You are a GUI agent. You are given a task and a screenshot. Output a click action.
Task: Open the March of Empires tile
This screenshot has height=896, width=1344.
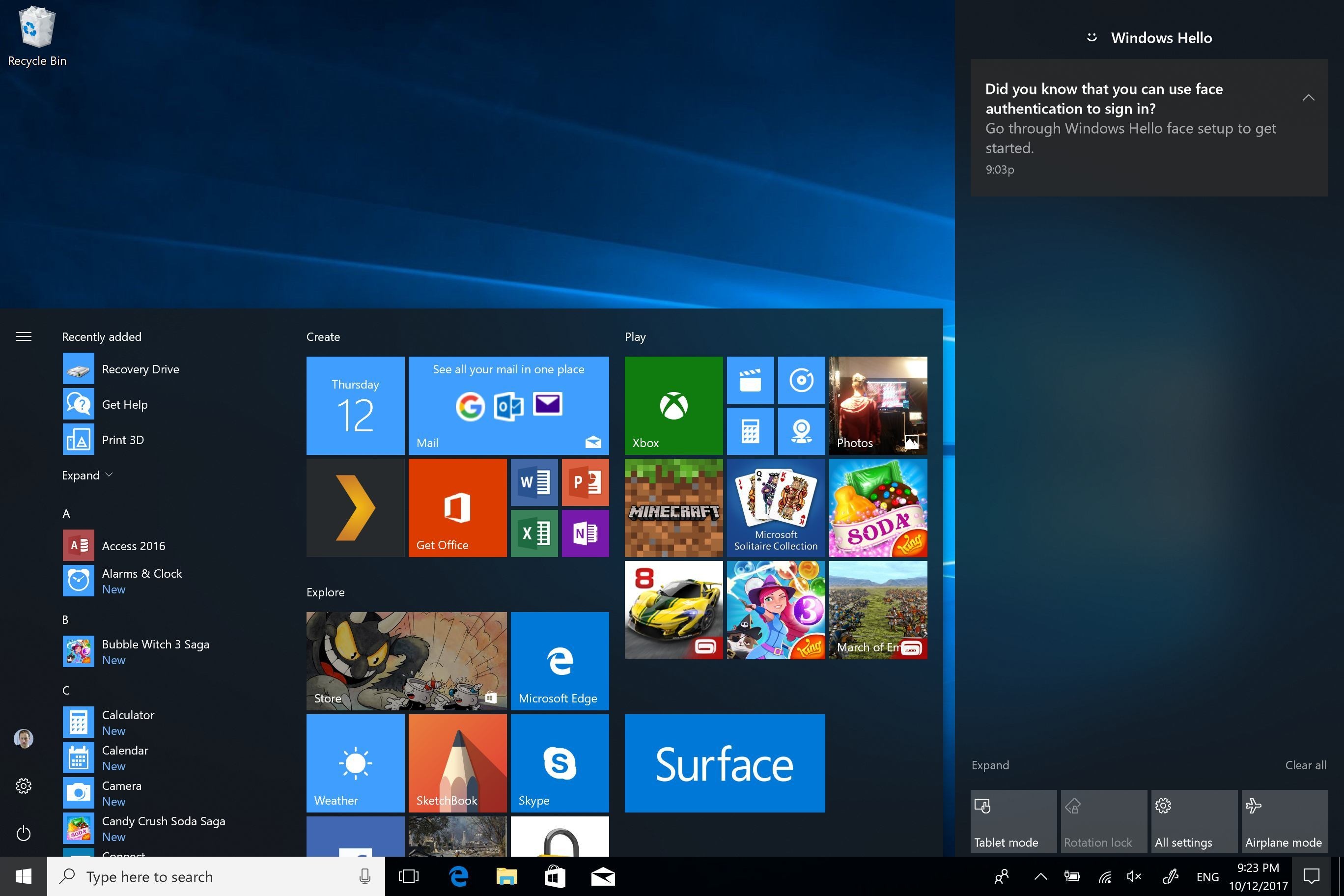click(x=878, y=610)
